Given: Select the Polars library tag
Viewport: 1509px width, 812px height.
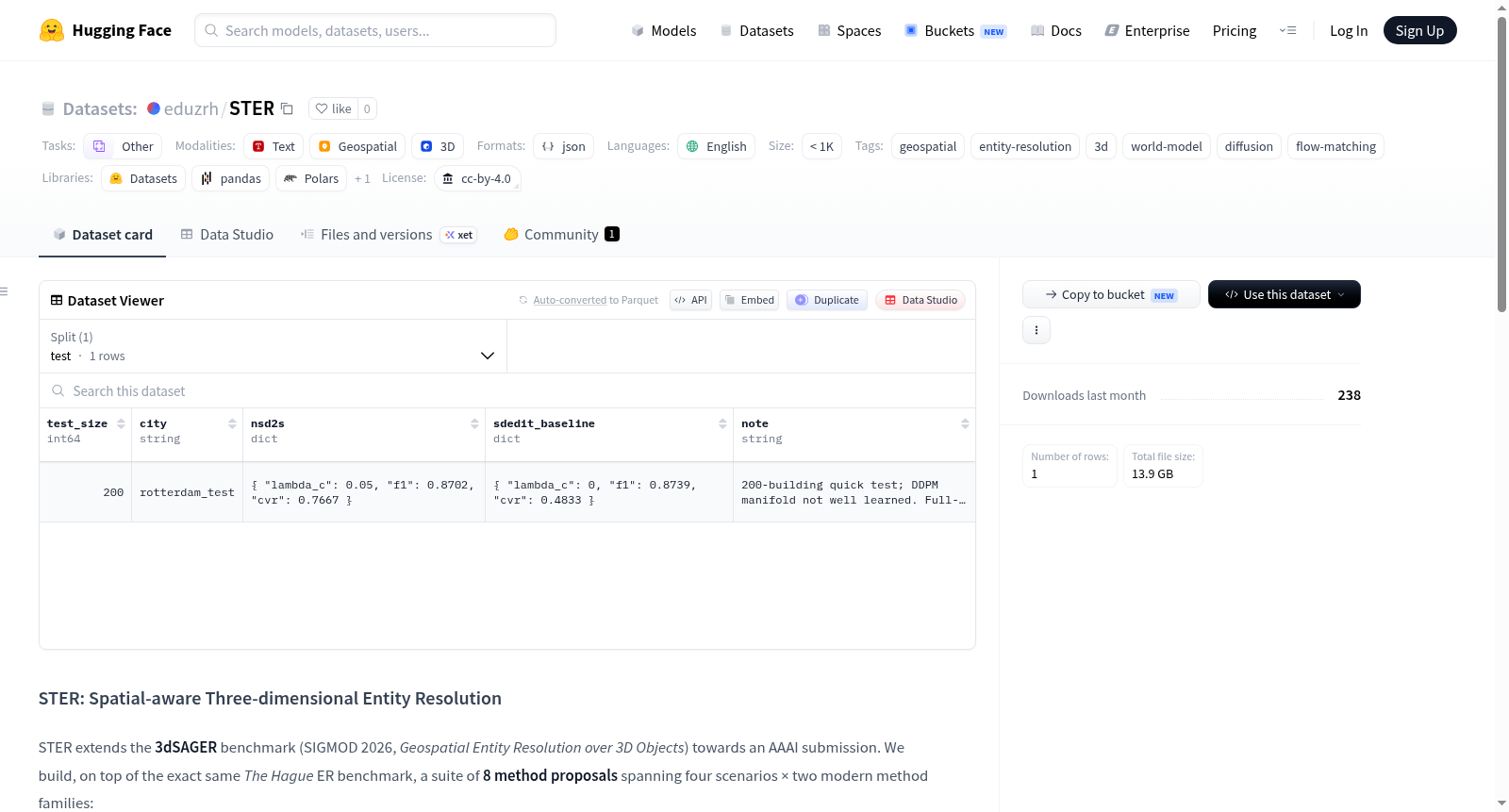Looking at the screenshot, I should click(x=311, y=178).
